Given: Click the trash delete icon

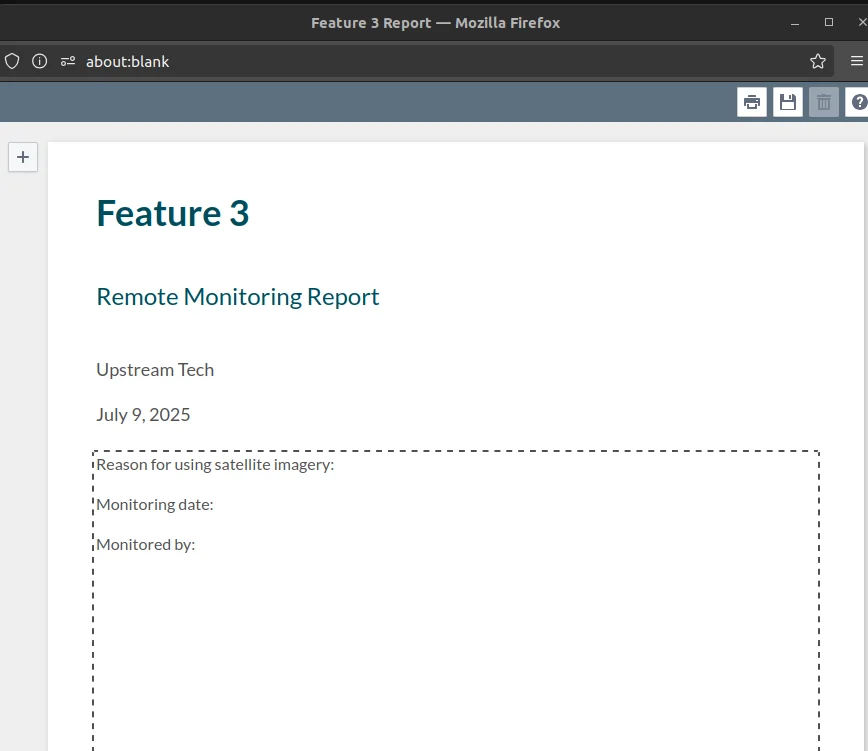Looking at the screenshot, I should point(823,102).
